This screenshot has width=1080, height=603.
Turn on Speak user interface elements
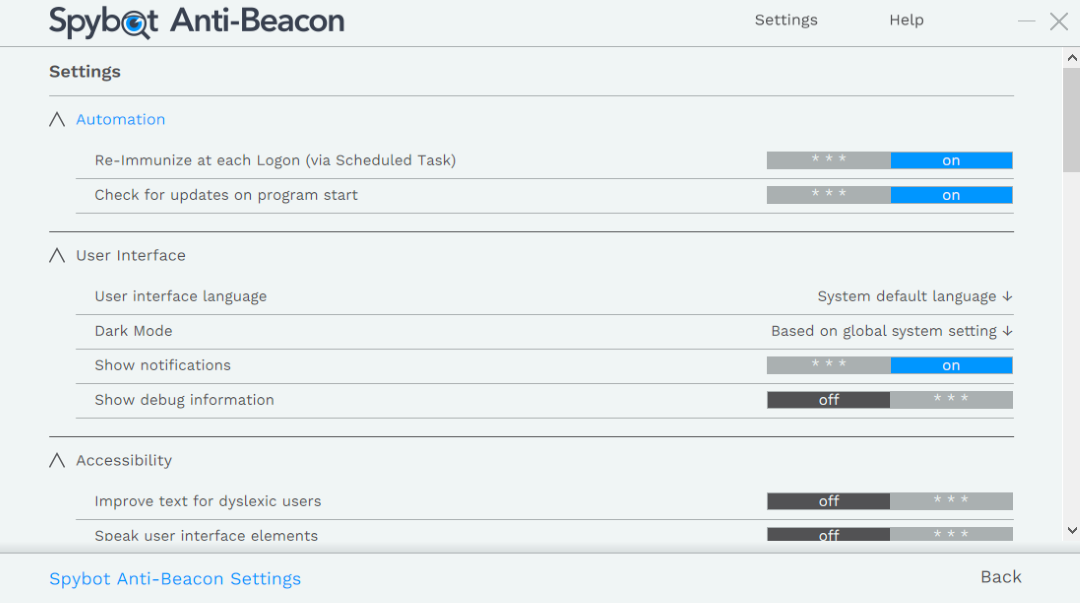(x=951, y=535)
